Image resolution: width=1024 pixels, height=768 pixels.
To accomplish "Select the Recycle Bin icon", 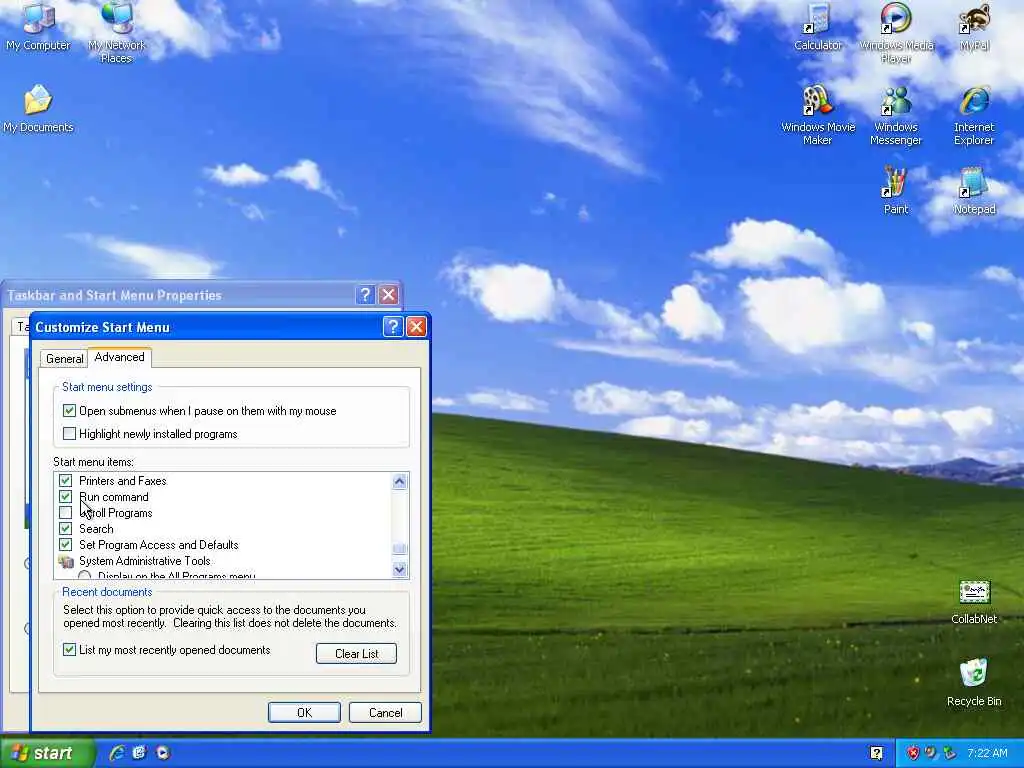I will coord(974,682).
